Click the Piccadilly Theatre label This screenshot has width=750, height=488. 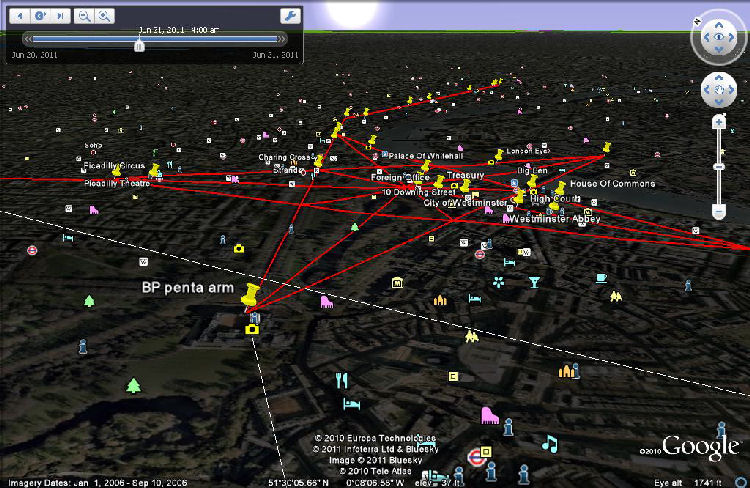pos(117,183)
